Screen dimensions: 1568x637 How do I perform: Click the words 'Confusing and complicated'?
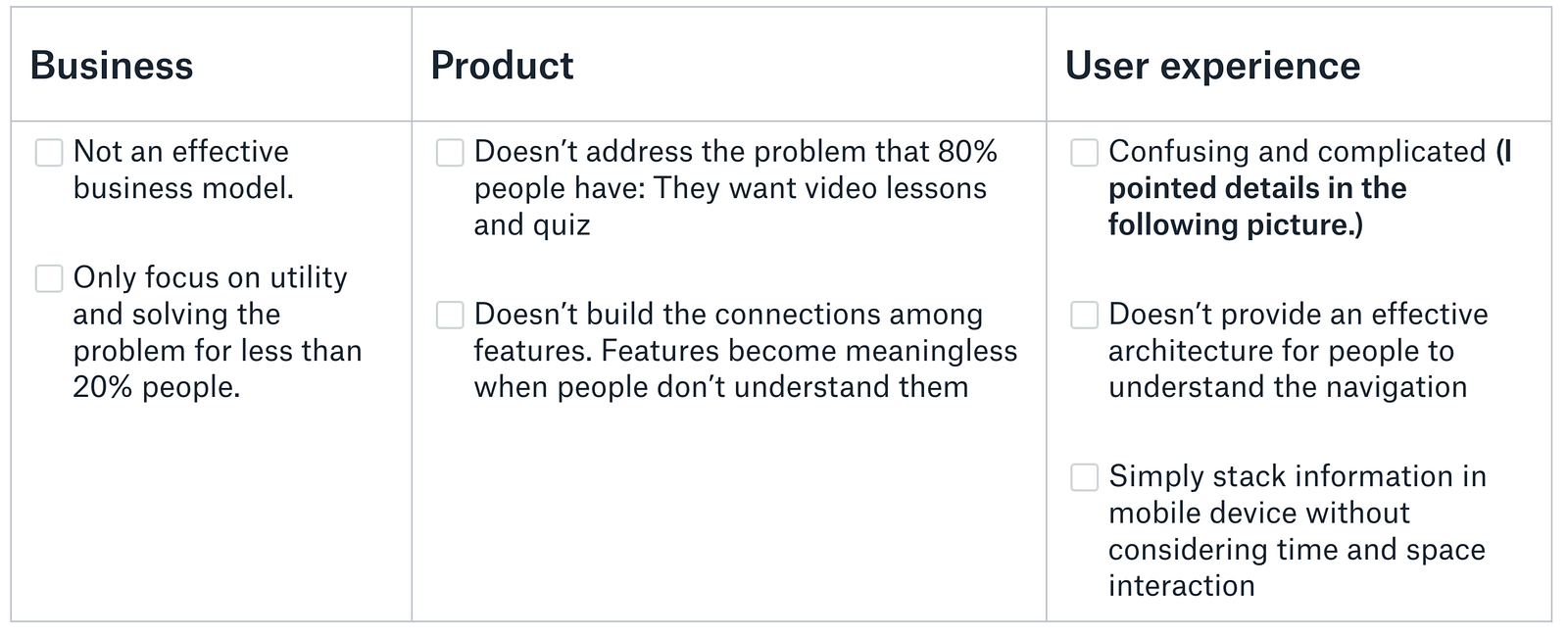click(1297, 152)
